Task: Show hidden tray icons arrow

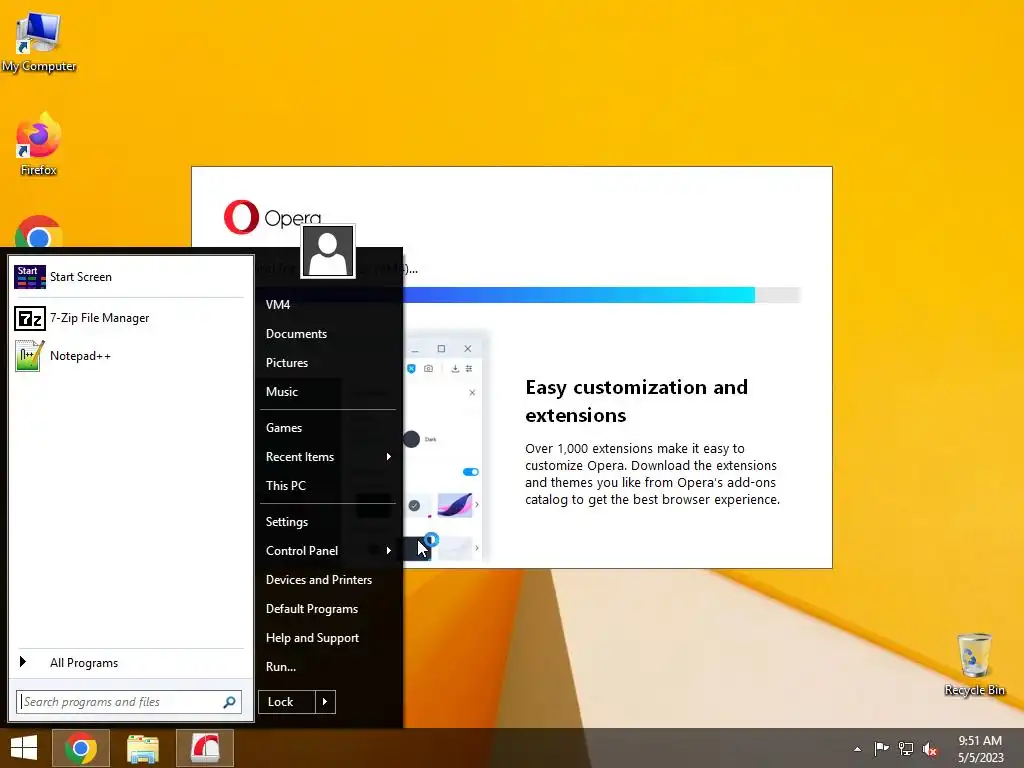Action: [x=857, y=749]
